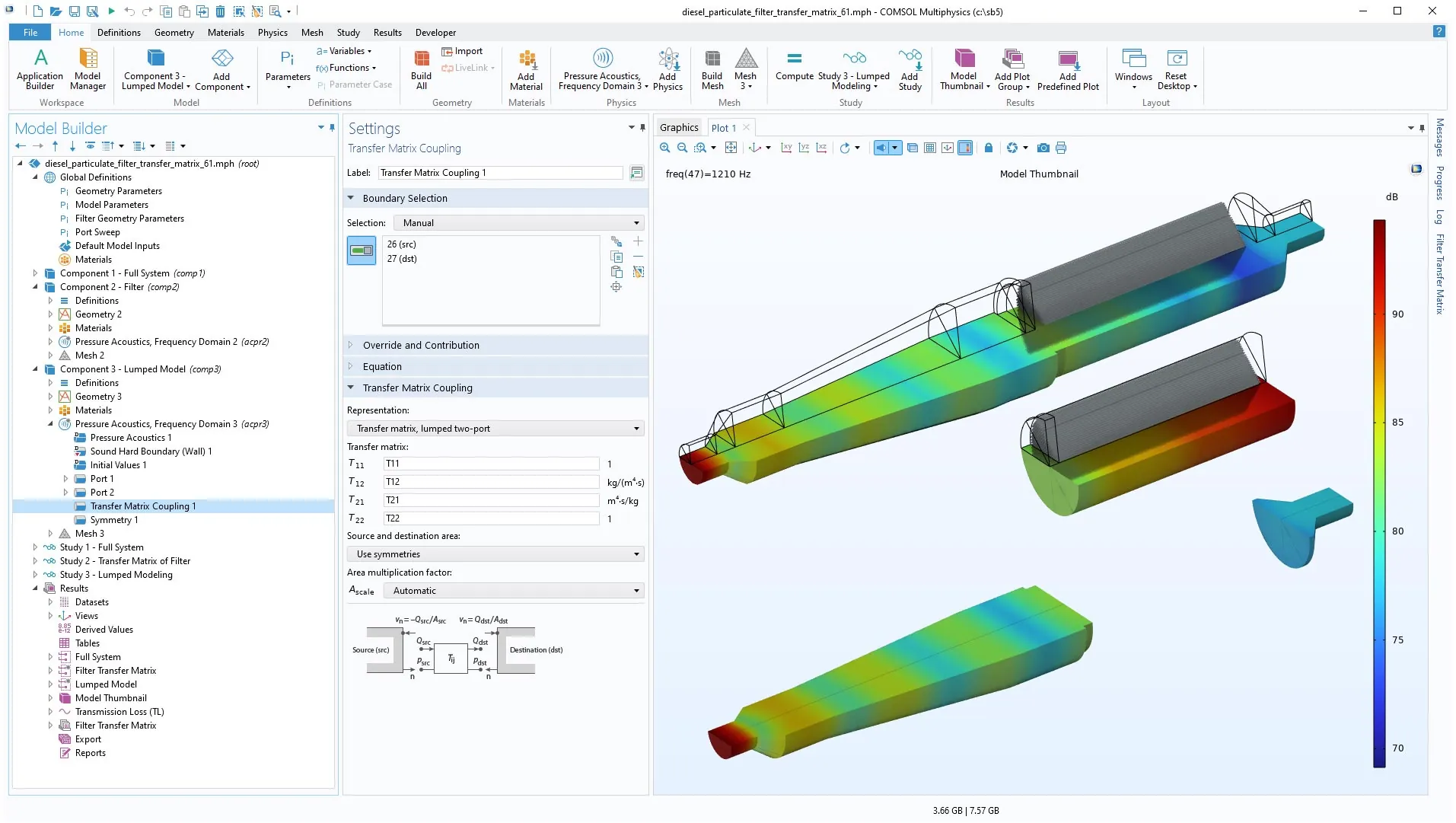Open the Physics ribbon tab
Screen dimensions: 1456x823
(272, 33)
